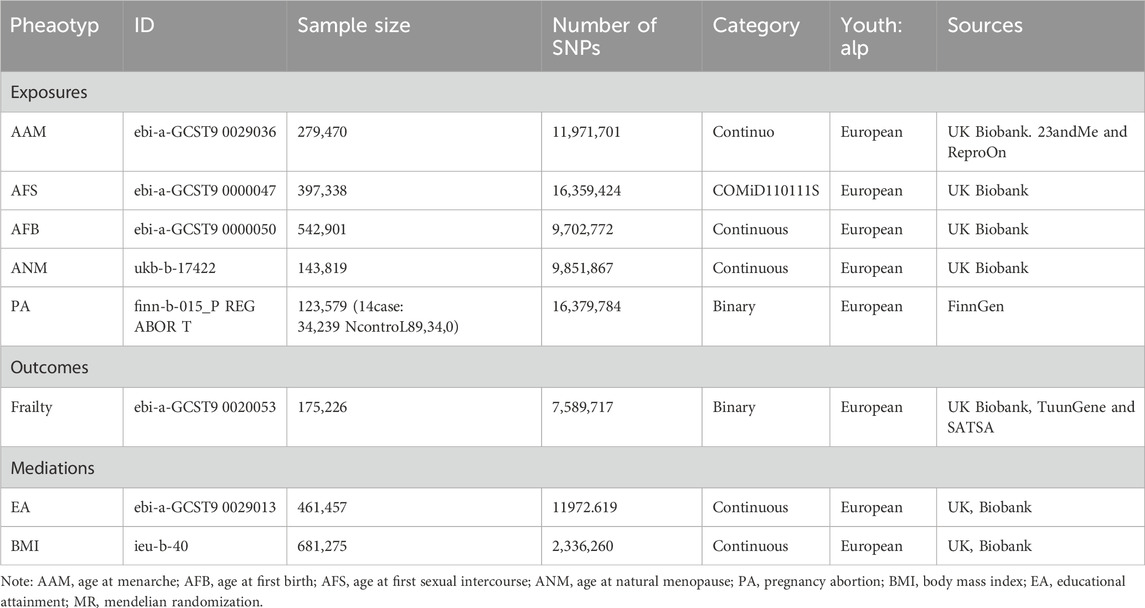Viewport: 1145px width, 608px height.
Task: Click ID 'ebi-a-GCST9 0020053'
Action: point(204,407)
